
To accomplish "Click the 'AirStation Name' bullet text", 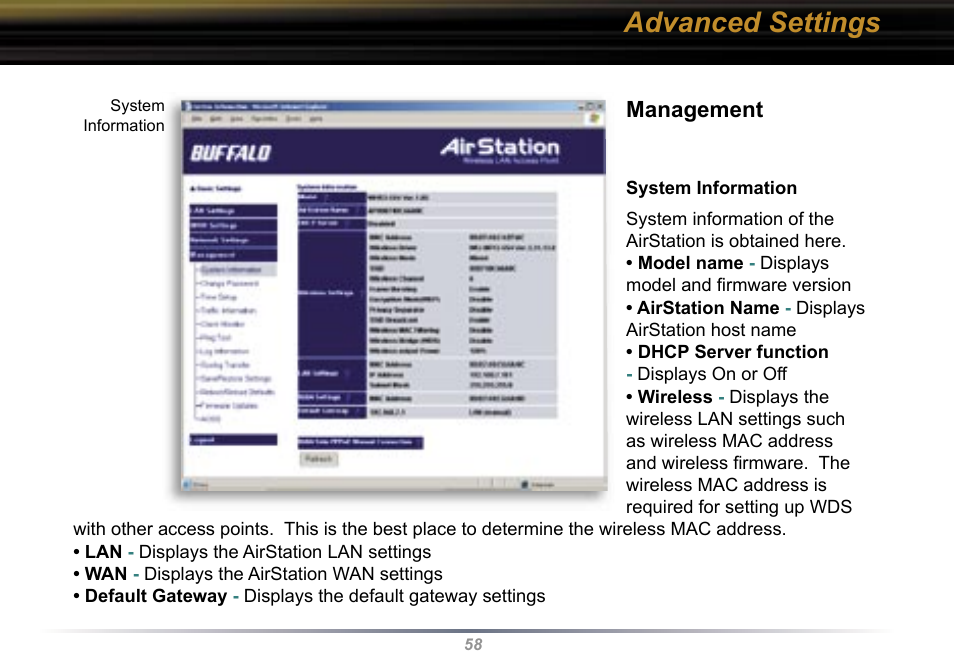I will coord(708,308).
